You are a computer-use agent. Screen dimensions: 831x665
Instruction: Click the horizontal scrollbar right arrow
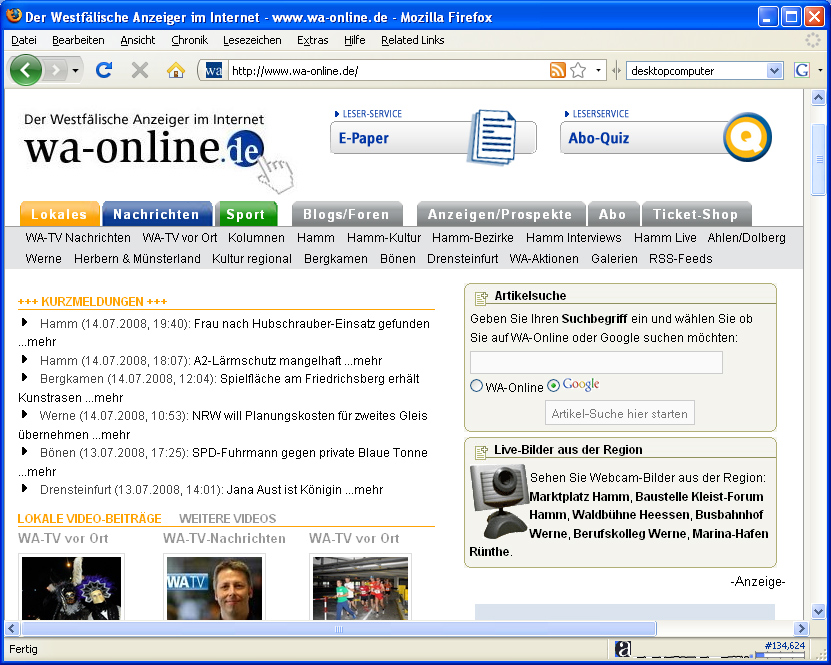pos(801,629)
